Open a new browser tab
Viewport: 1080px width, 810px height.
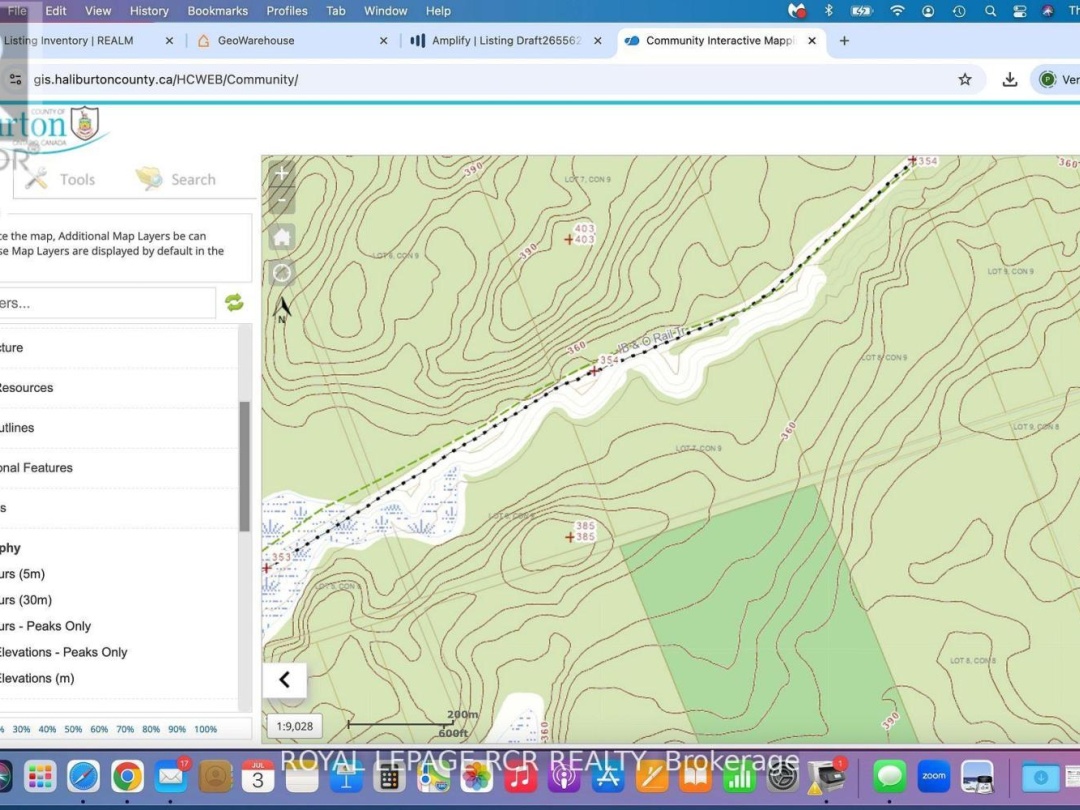844,41
